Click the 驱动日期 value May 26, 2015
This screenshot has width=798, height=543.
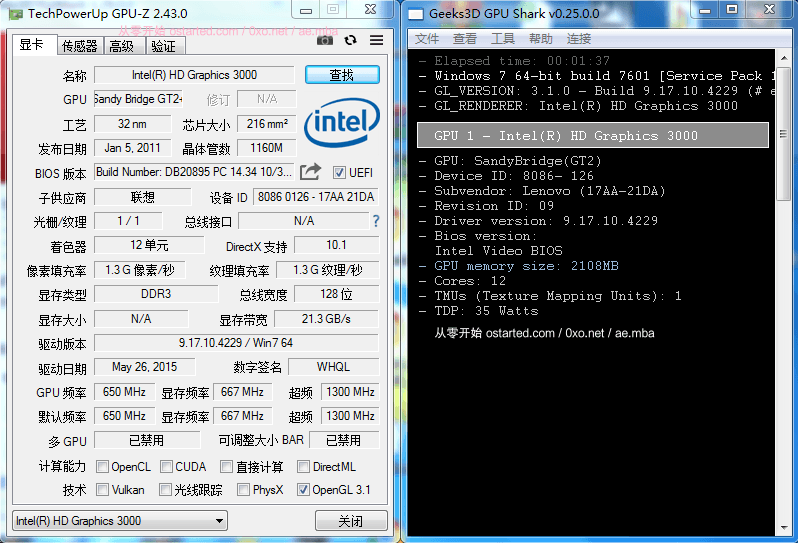coord(145,367)
